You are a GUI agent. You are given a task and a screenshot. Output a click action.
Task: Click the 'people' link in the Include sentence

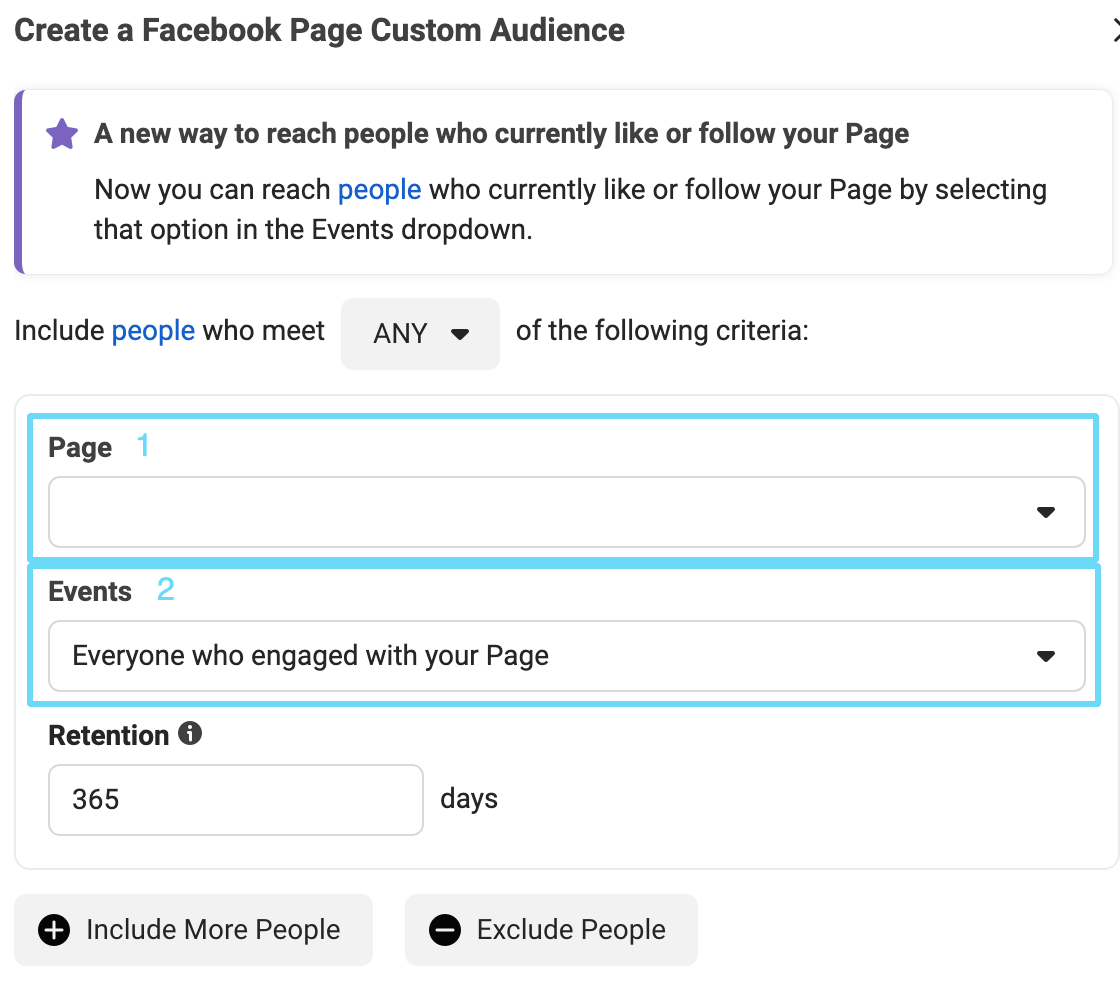153,330
